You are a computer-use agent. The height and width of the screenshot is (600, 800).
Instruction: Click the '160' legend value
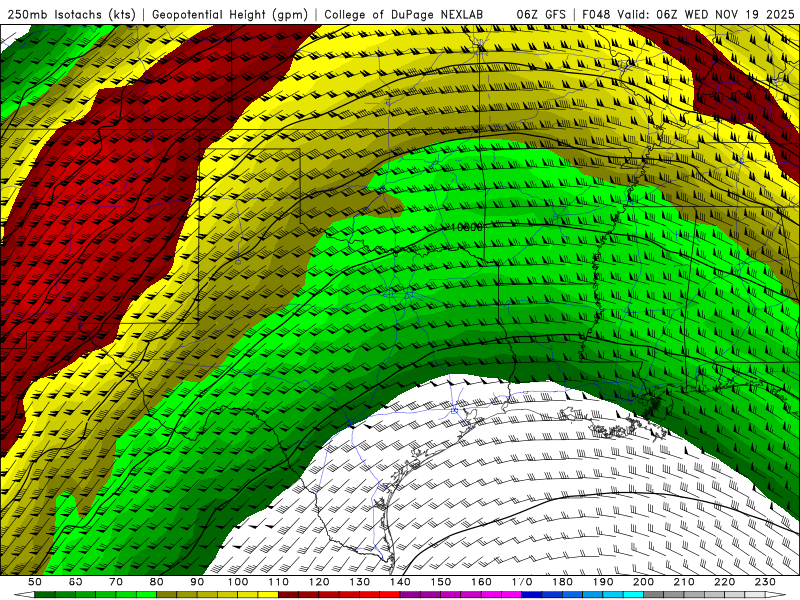point(481,582)
